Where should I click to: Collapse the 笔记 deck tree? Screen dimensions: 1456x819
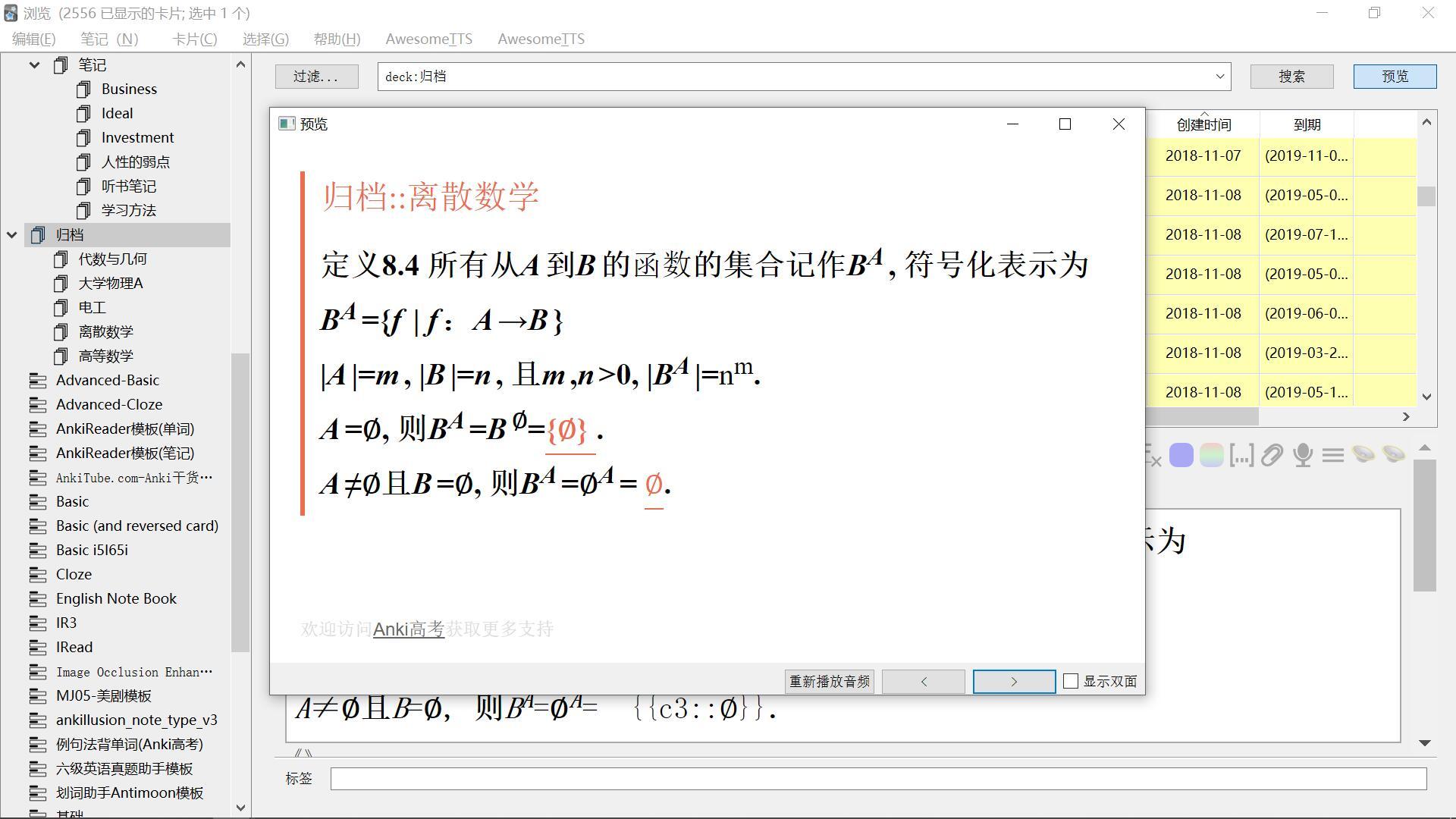pos(34,65)
